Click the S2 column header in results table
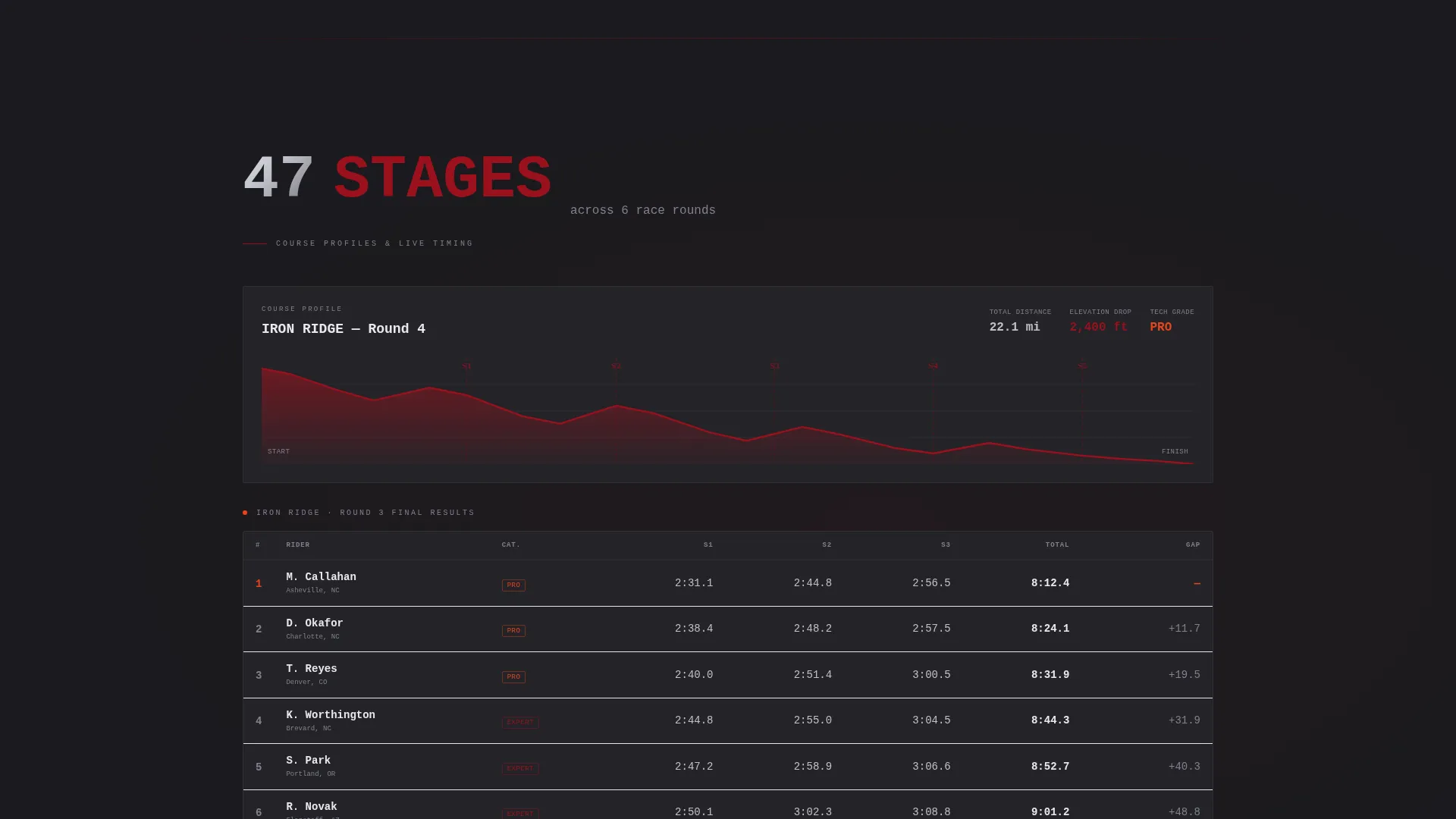Viewport: 1456px width, 819px height. click(827, 544)
